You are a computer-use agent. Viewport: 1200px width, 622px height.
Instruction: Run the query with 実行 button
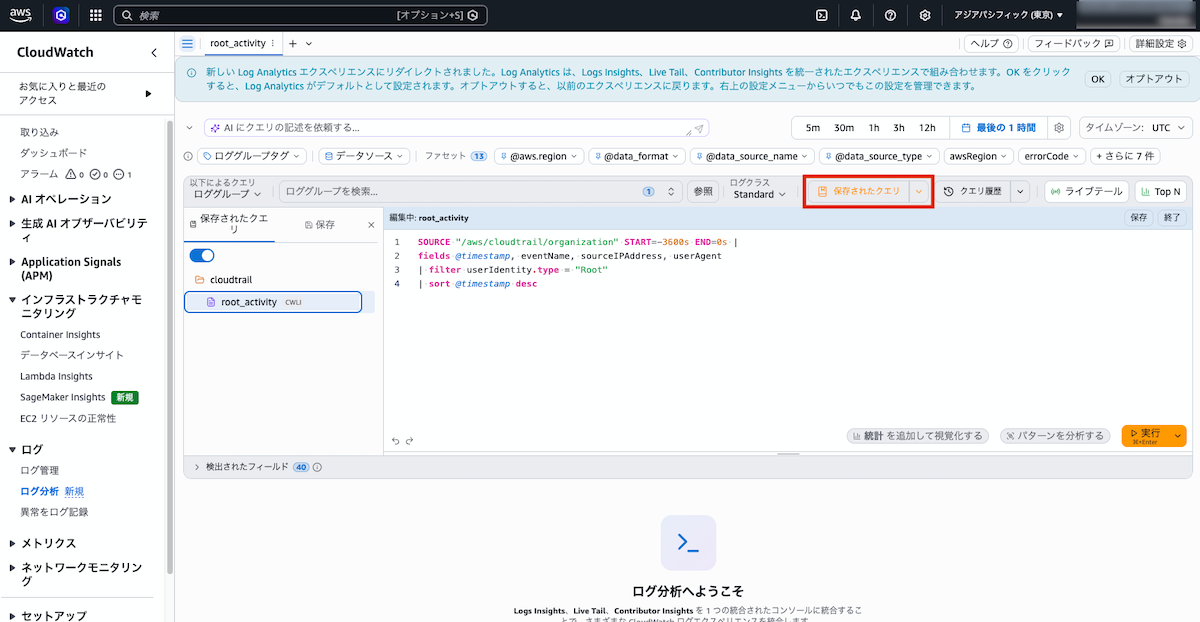pyautogui.click(x=1146, y=436)
